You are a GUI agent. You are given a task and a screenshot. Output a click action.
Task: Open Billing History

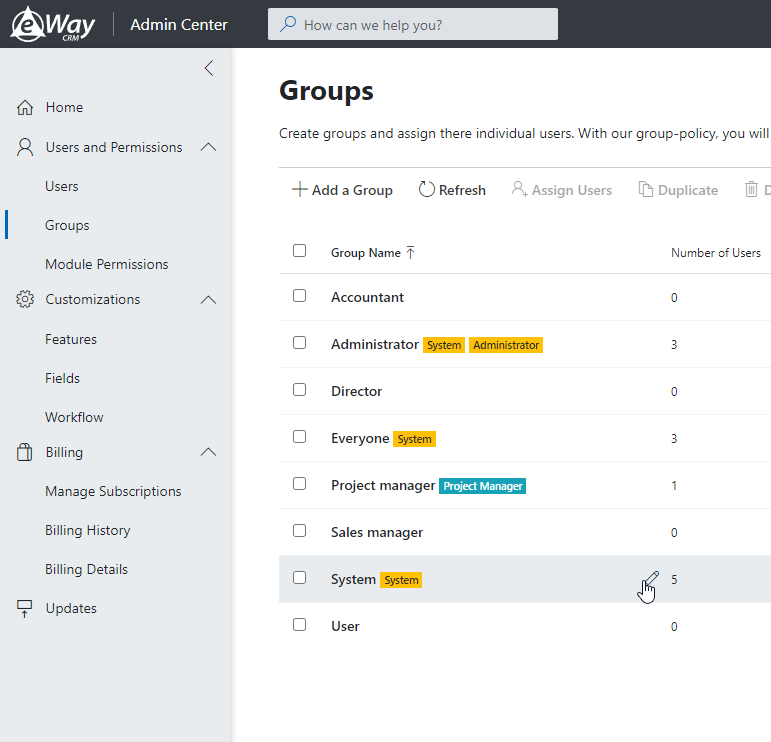pos(88,530)
